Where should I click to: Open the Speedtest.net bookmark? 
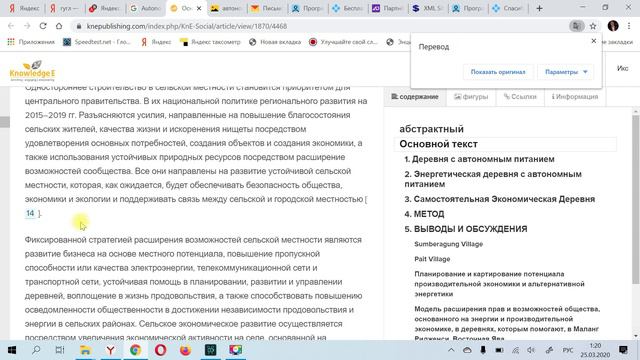(97, 42)
